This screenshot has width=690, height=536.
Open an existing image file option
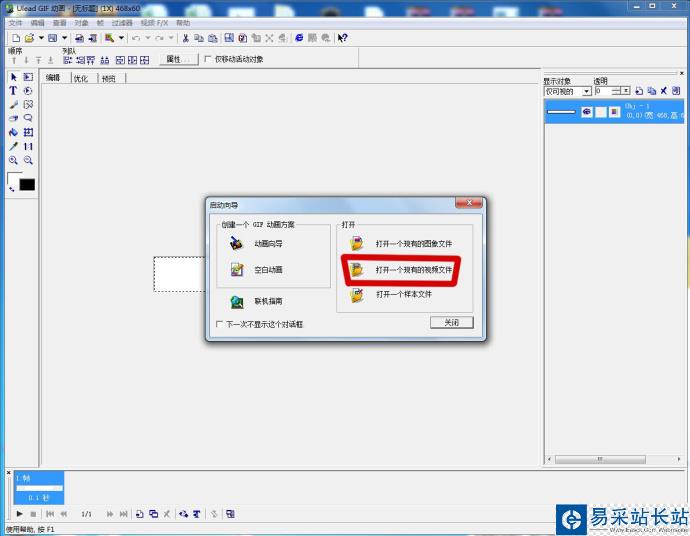point(401,243)
